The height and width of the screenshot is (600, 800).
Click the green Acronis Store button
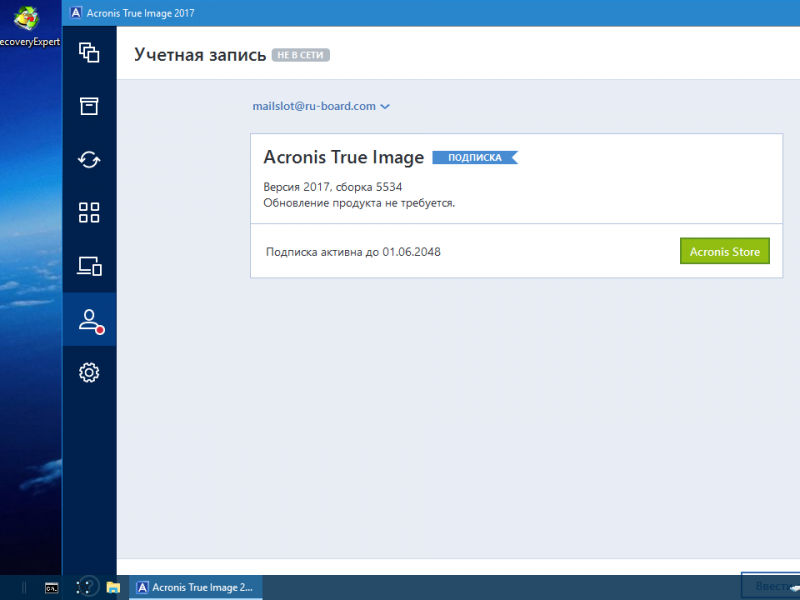pos(724,251)
